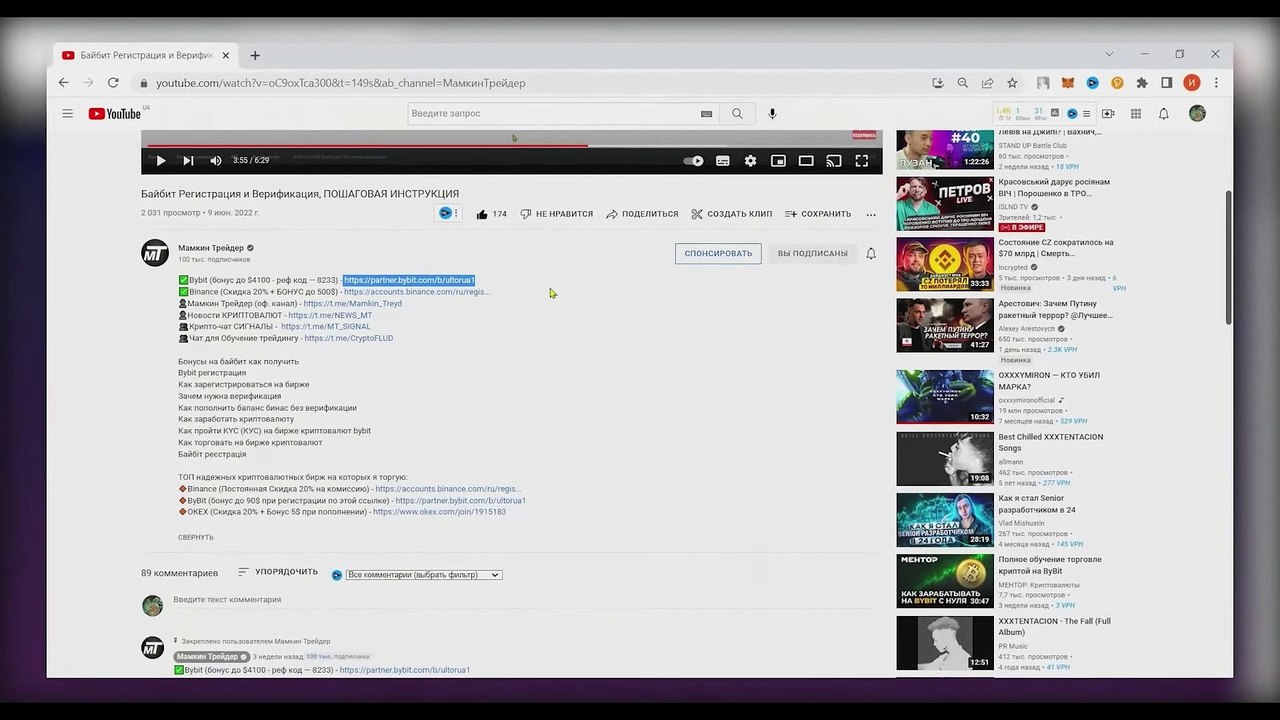Open the on-screen keyboard in search box
1280x720 pixels.
click(707, 114)
